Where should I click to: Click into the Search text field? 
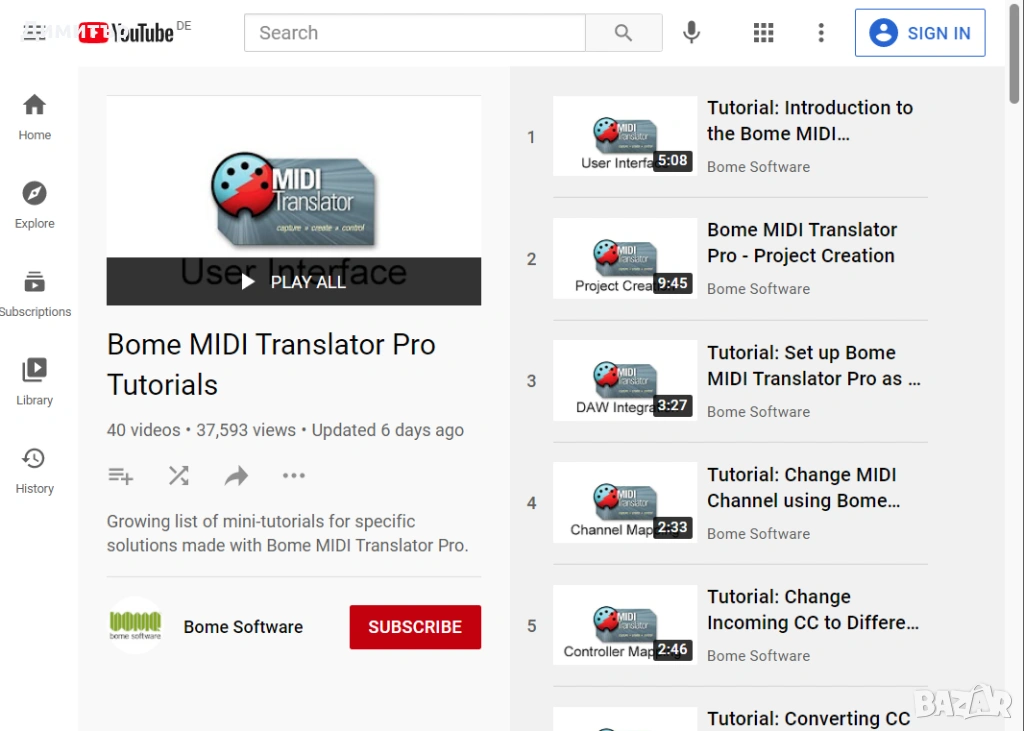pyautogui.click(x=414, y=33)
